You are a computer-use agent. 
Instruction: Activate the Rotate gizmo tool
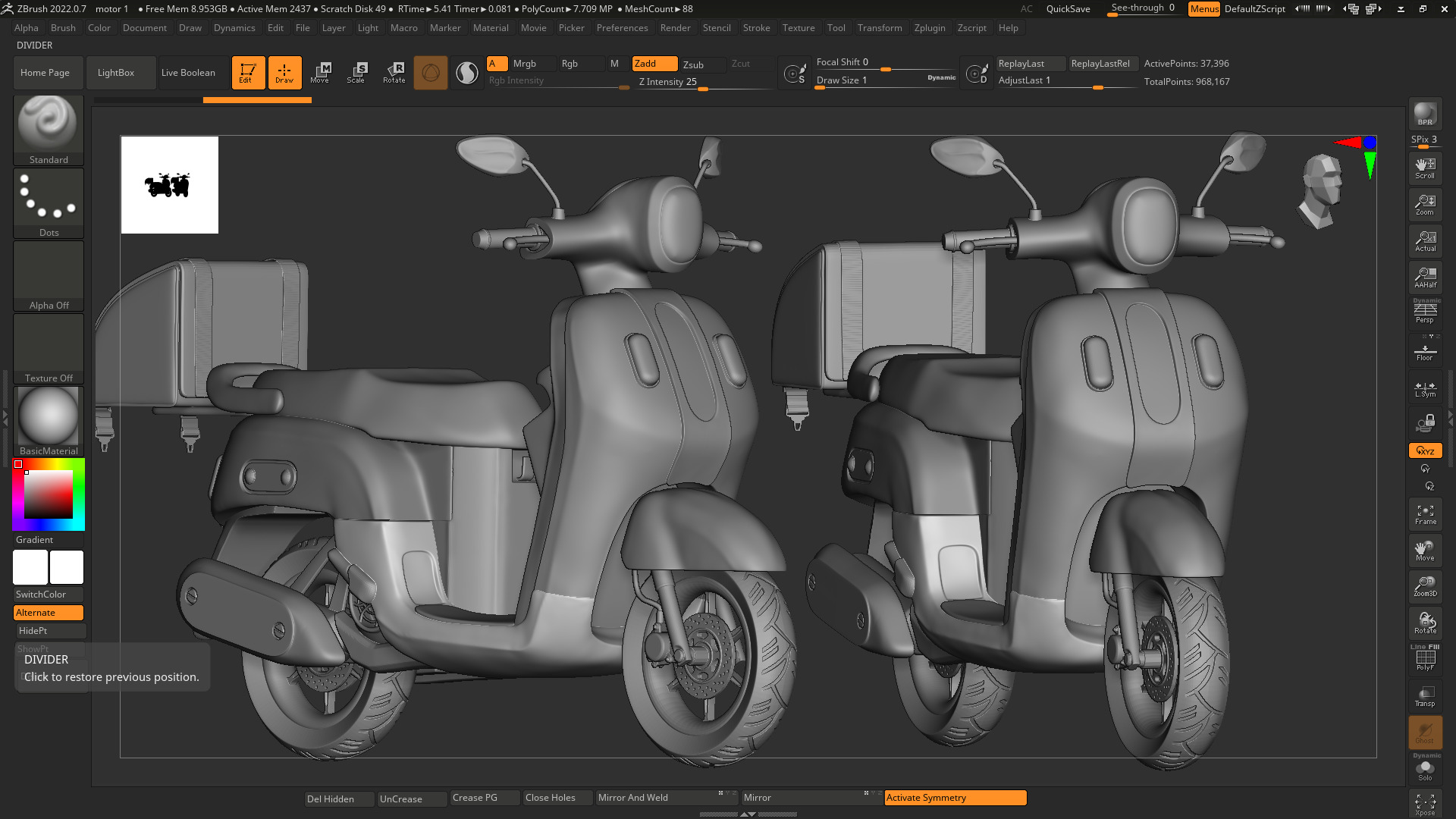click(394, 73)
